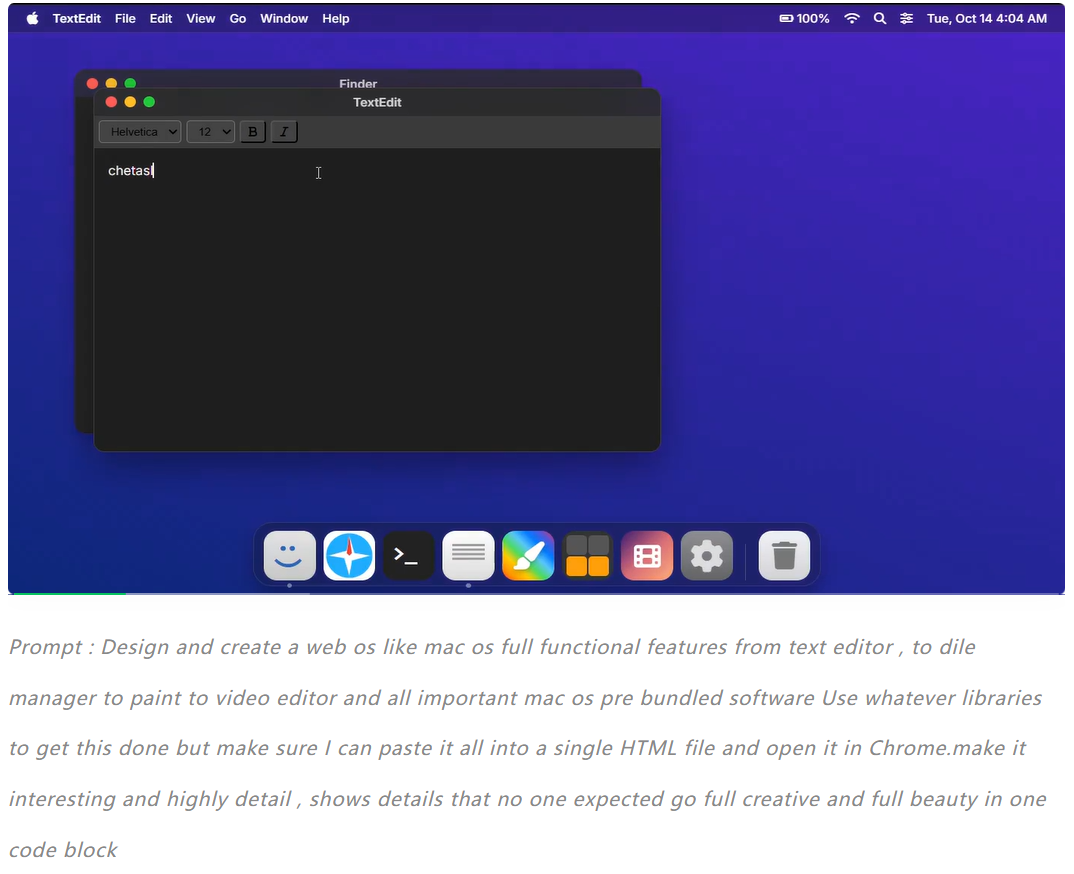
Task: Open the Apple logo menu
Action: tap(32, 18)
